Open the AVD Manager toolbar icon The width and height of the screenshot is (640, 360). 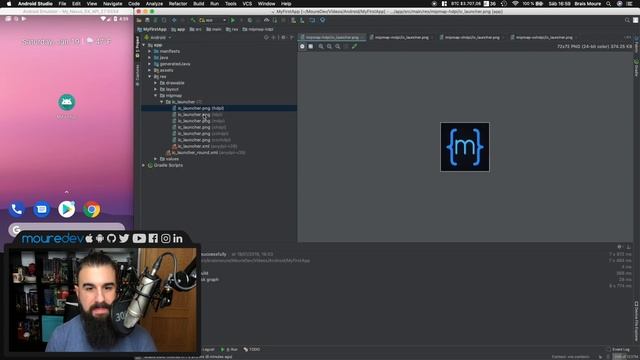[293, 20]
